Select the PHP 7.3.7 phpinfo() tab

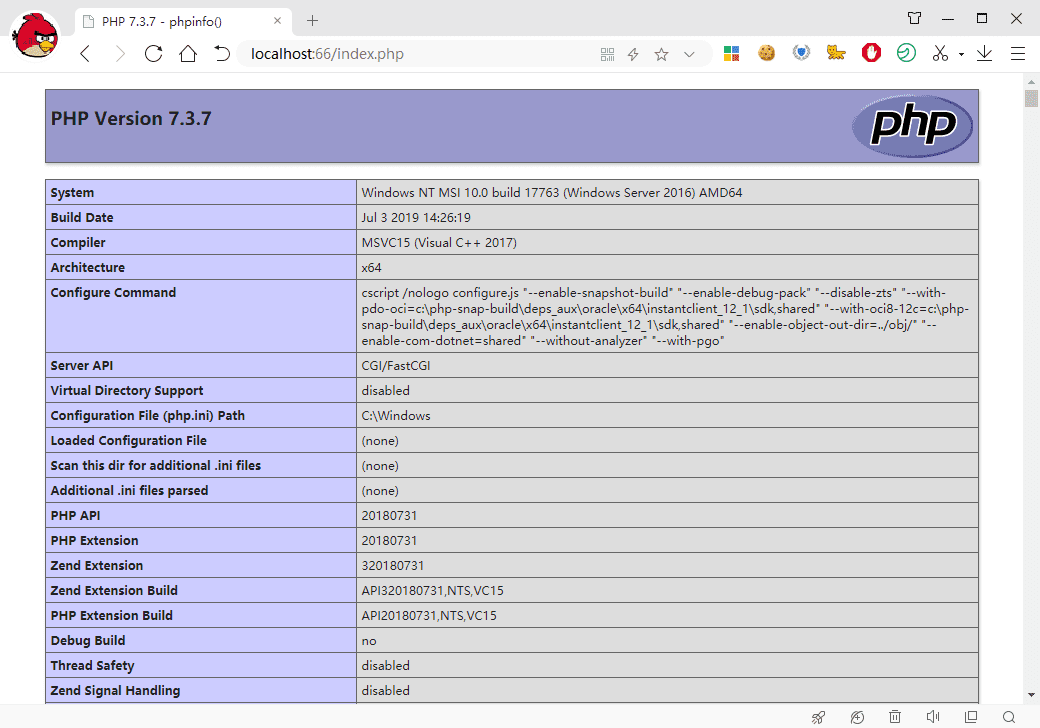175,20
